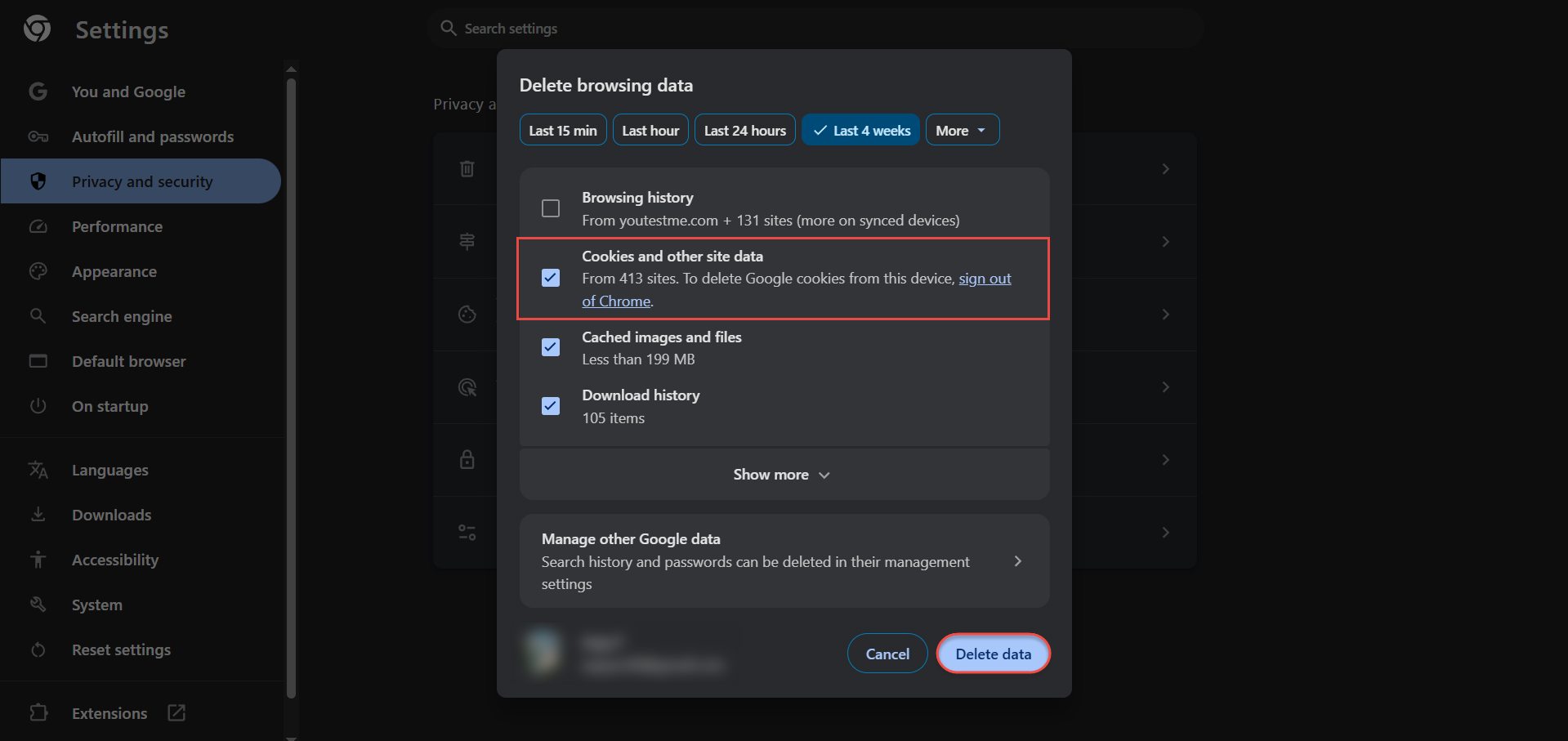Image resolution: width=1568 pixels, height=741 pixels.
Task: Uncheck Cookies and other site data
Action: click(551, 278)
